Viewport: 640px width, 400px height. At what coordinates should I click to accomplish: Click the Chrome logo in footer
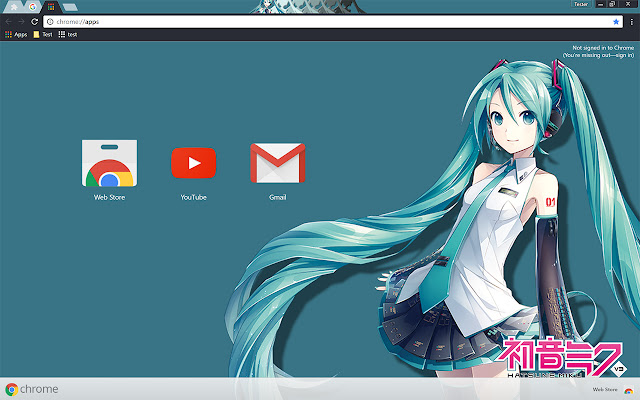(x=32, y=389)
